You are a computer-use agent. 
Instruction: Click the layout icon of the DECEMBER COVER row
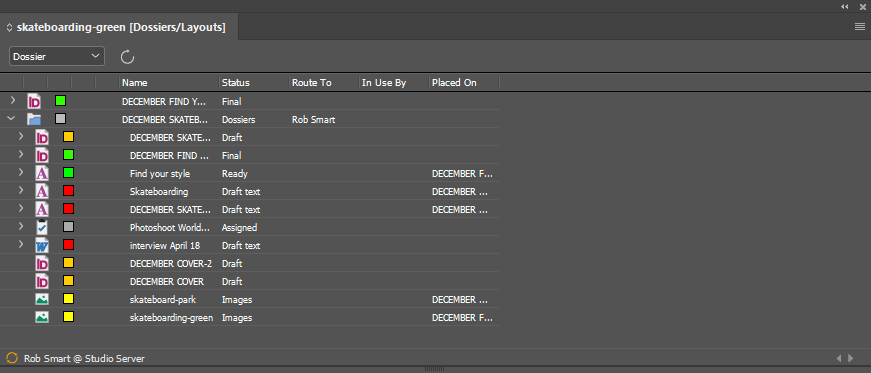pyautogui.click(x=42, y=281)
